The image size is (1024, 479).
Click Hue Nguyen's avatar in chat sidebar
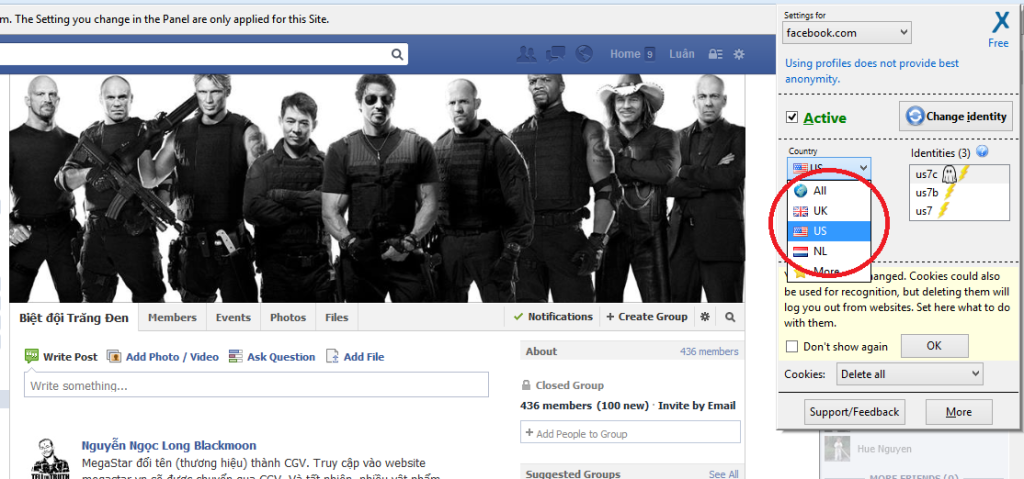click(837, 448)
